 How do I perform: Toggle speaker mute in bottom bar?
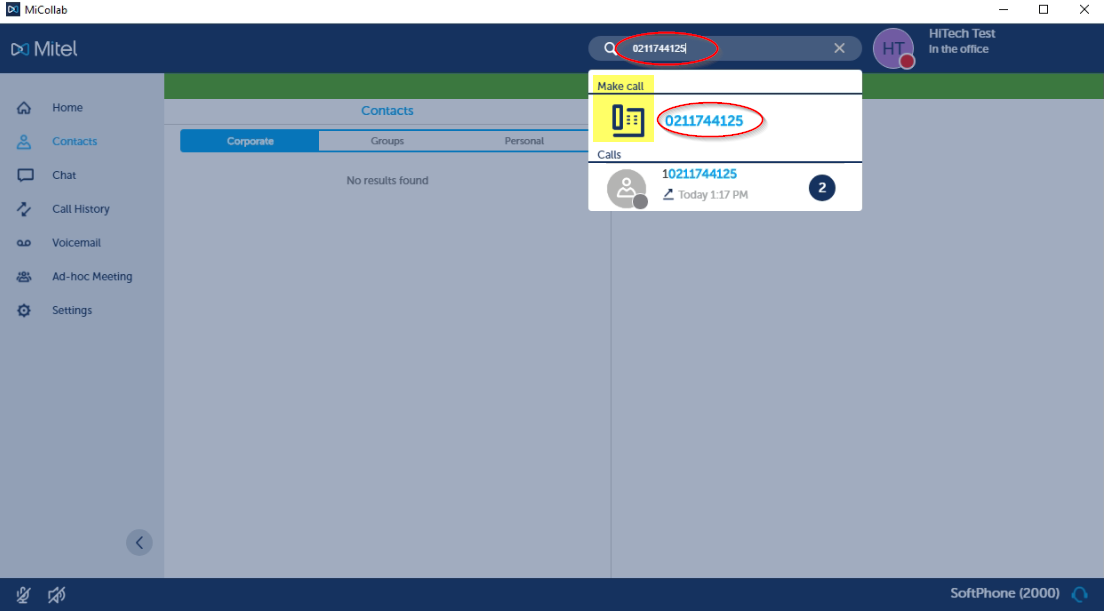57,595
